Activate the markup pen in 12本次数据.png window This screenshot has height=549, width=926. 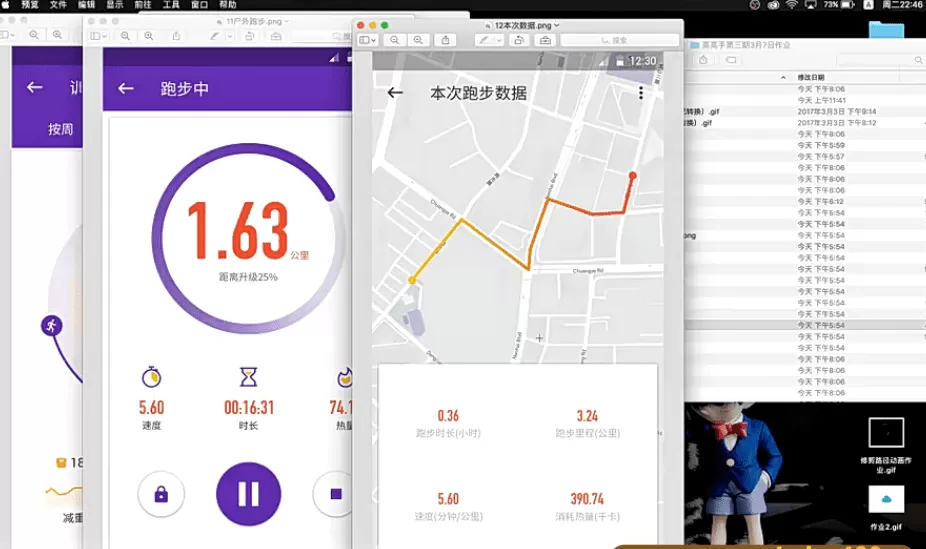[x=484, y=40]
